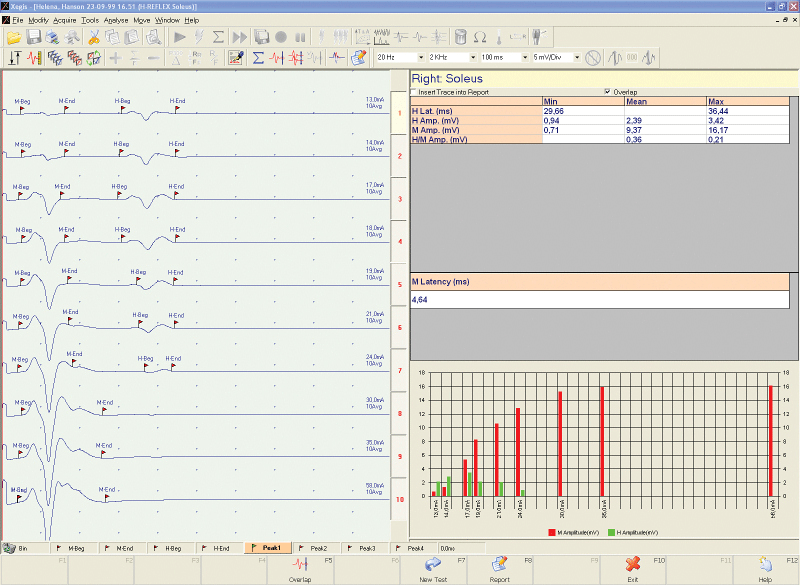The height and width of the screenshot is (585, 800).
Task: Open the Acquire menu
Action: (x=65, y=20)
